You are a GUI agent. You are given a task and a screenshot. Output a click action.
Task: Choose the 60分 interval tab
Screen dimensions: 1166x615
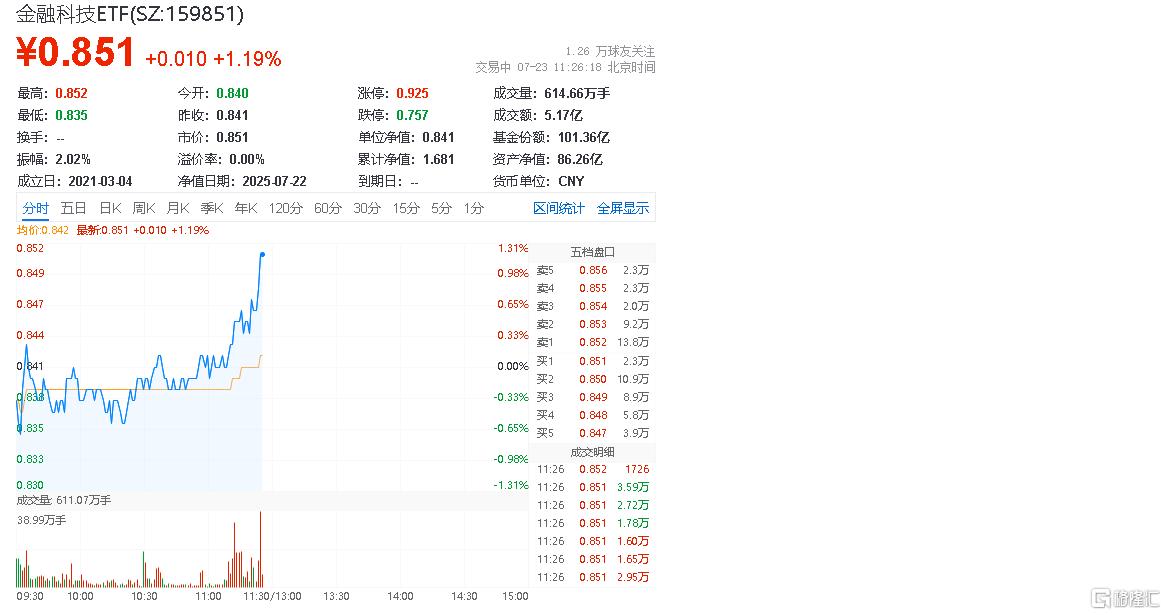(x=327, y=208)
